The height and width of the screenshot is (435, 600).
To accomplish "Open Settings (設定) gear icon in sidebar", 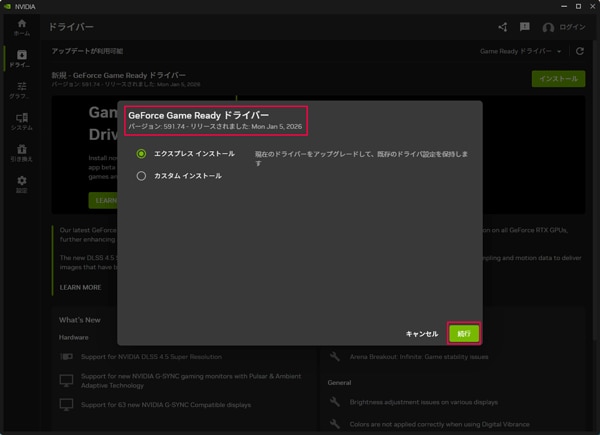I will pyautogui.click(x=21, y=184).
